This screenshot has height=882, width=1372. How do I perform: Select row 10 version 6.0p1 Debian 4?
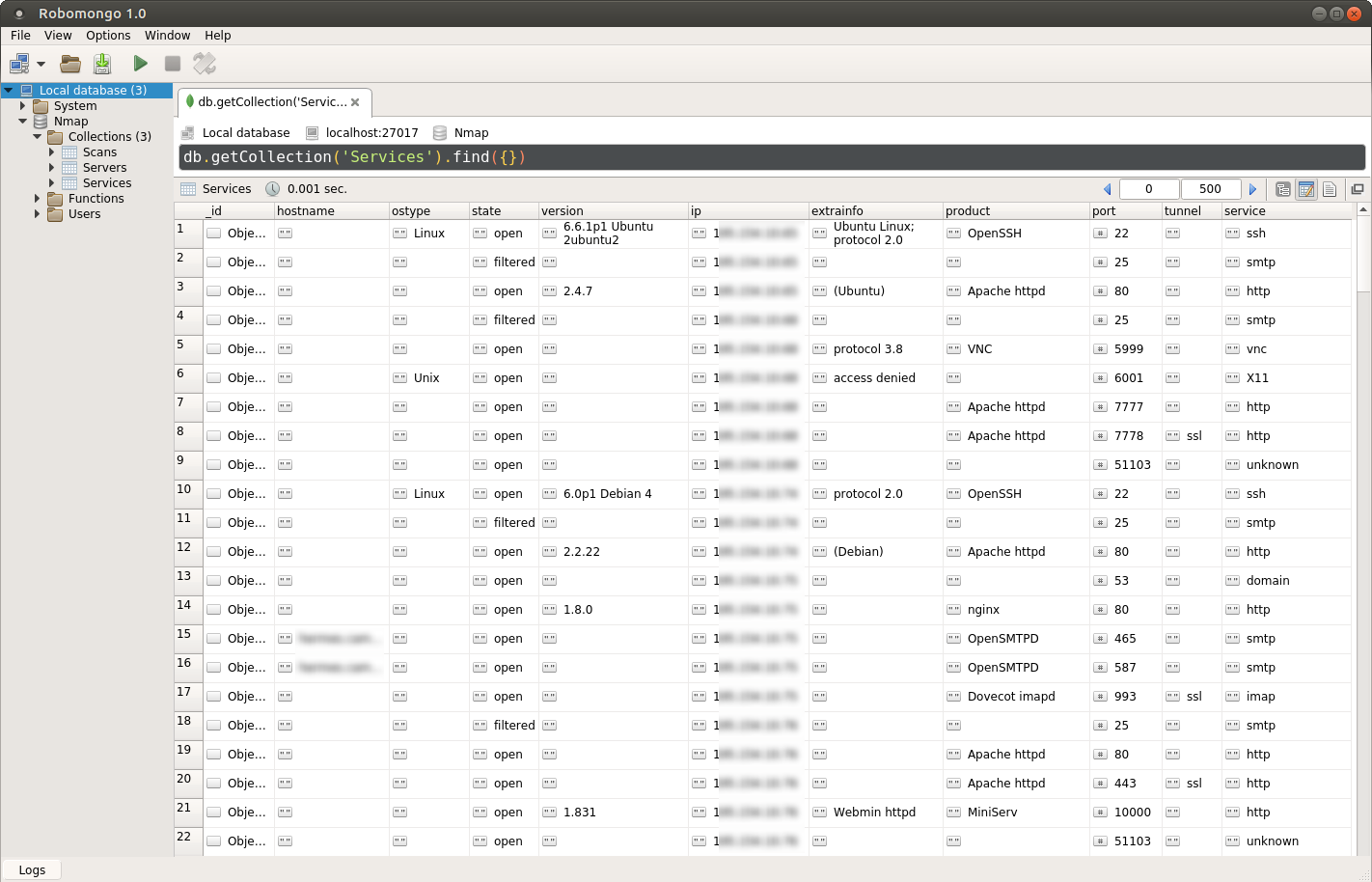click(x=614, y=494)
